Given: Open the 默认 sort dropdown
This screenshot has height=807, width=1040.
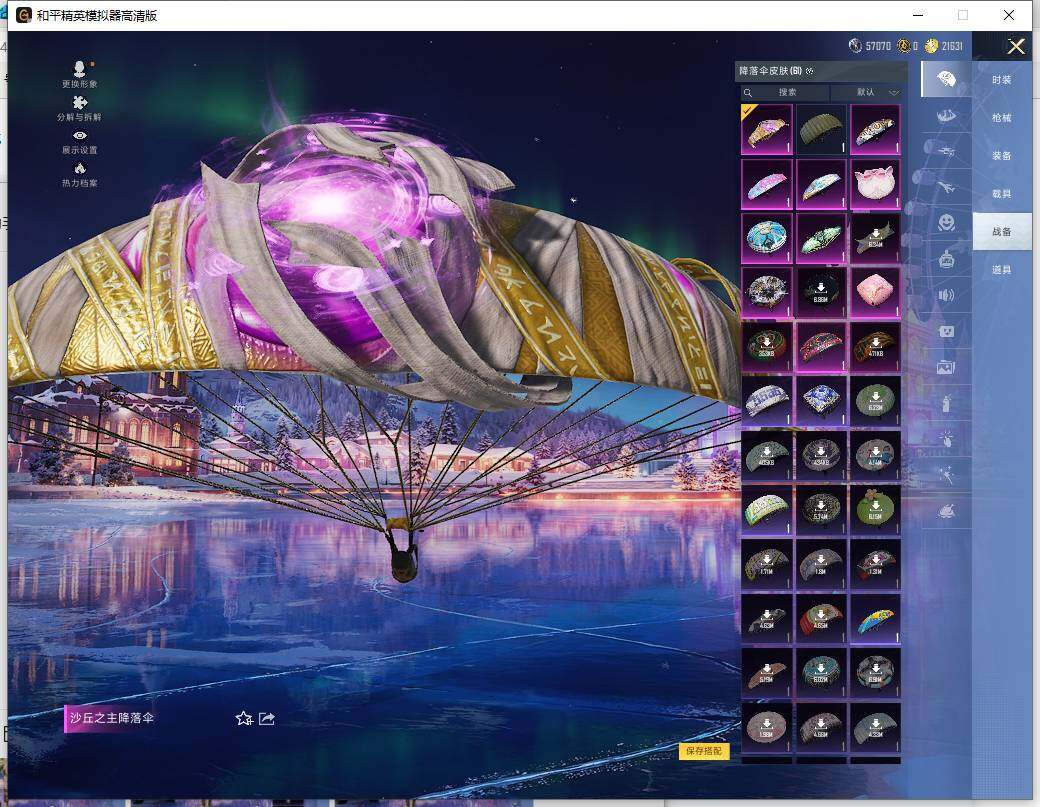Looking at the screenshot, I should tap(870, 92).
